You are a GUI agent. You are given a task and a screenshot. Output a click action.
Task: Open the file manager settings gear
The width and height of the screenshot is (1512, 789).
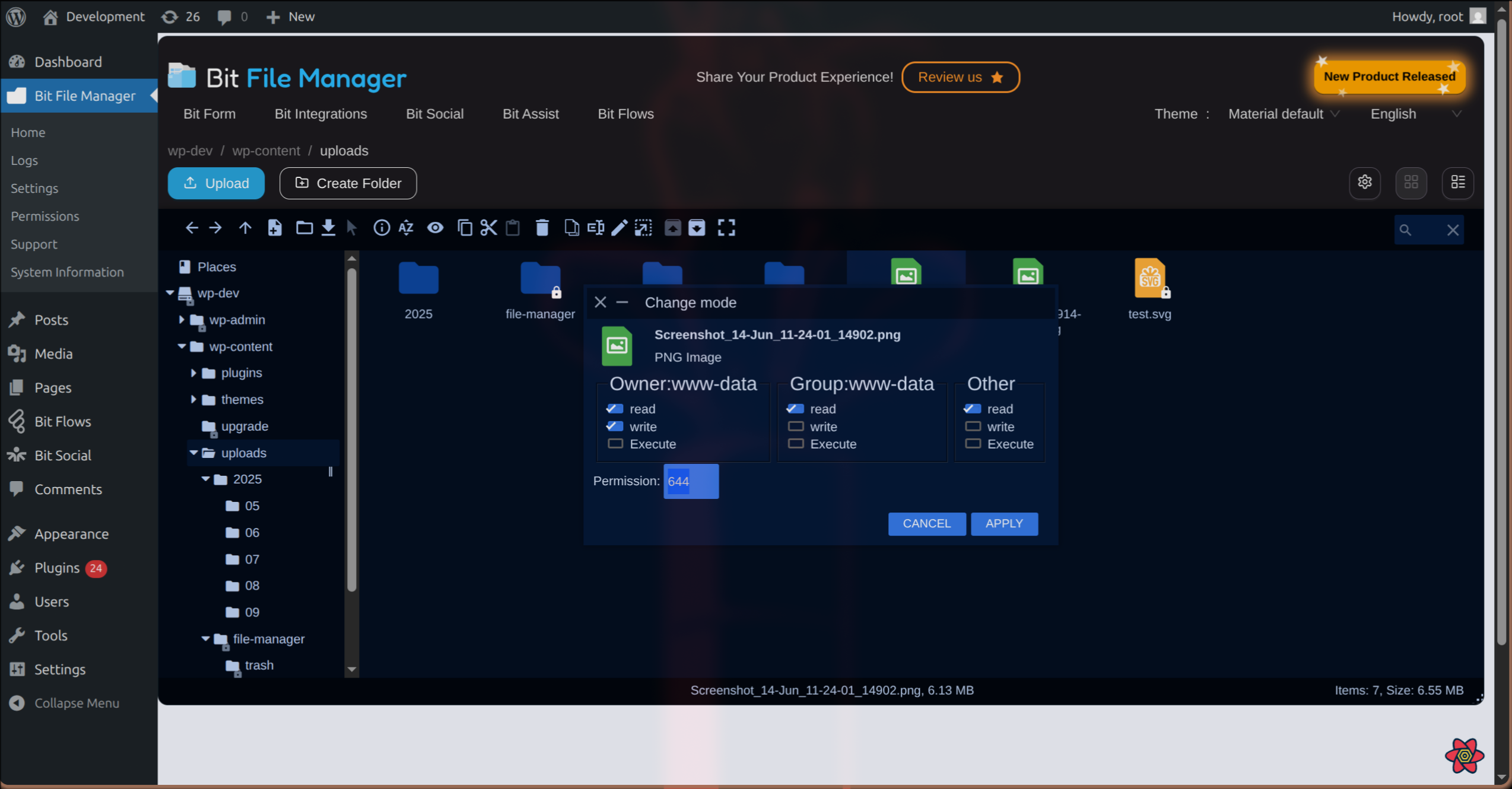point(1365,183)
